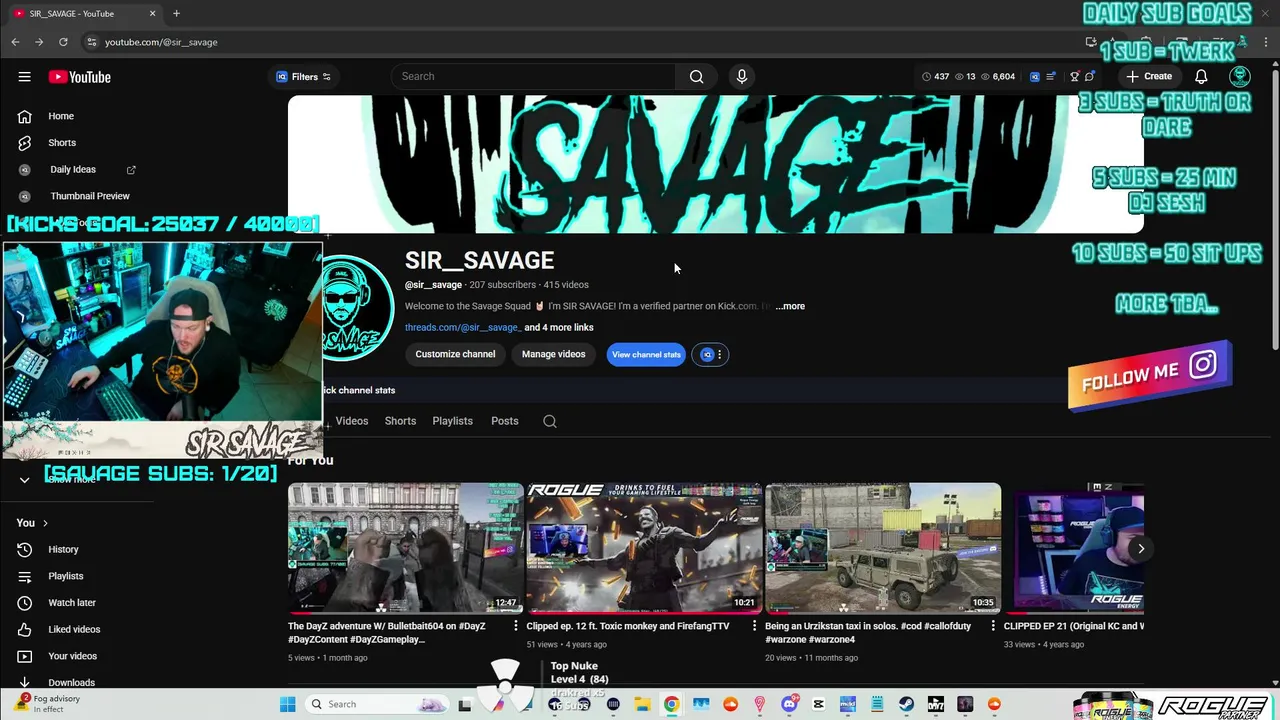Click Manage videos
The image size is (1280, 720).
tap(553, 354)
